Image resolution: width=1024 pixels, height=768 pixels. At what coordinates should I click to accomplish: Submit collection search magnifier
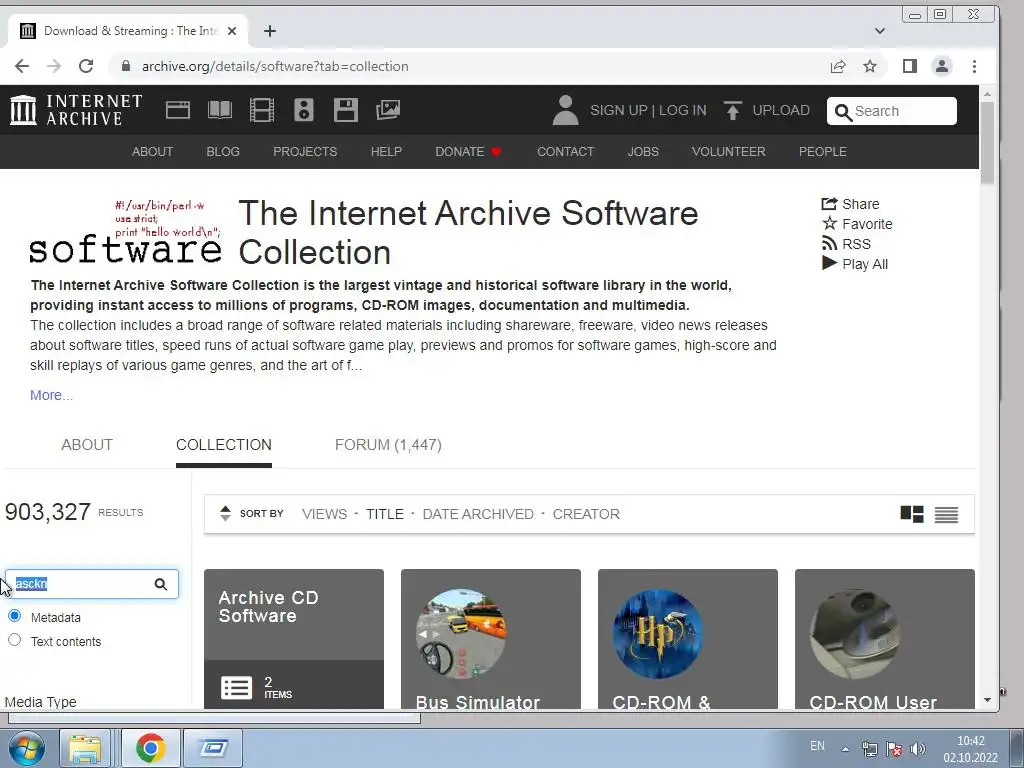coord(161,584)
